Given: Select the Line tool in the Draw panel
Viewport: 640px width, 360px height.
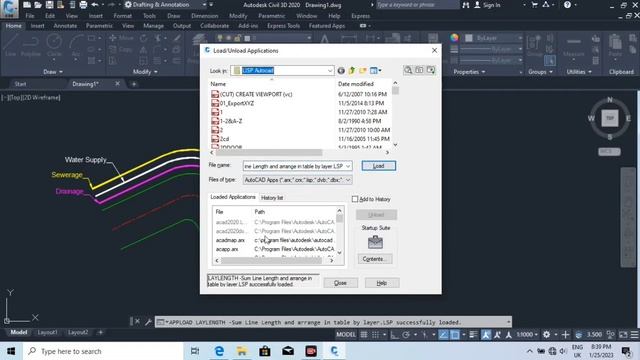Looking at the screenshot, I should [x=10, y=45].
